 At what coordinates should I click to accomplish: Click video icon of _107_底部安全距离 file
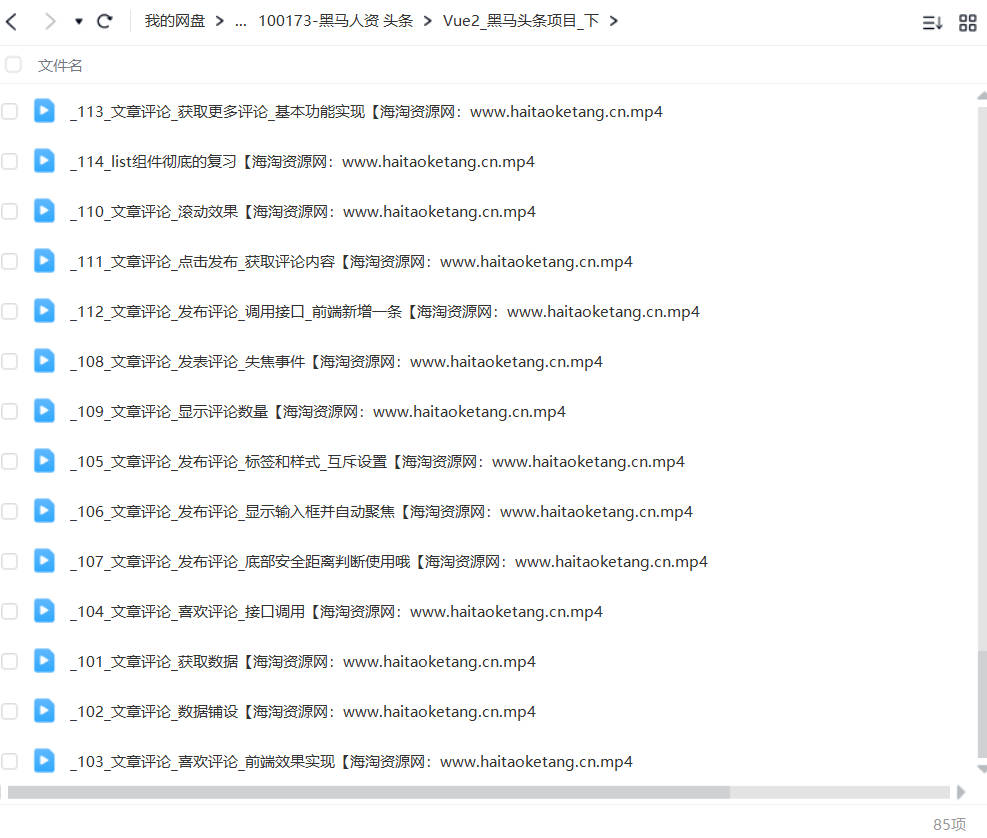pyautogui.click(x=44, y=560)
